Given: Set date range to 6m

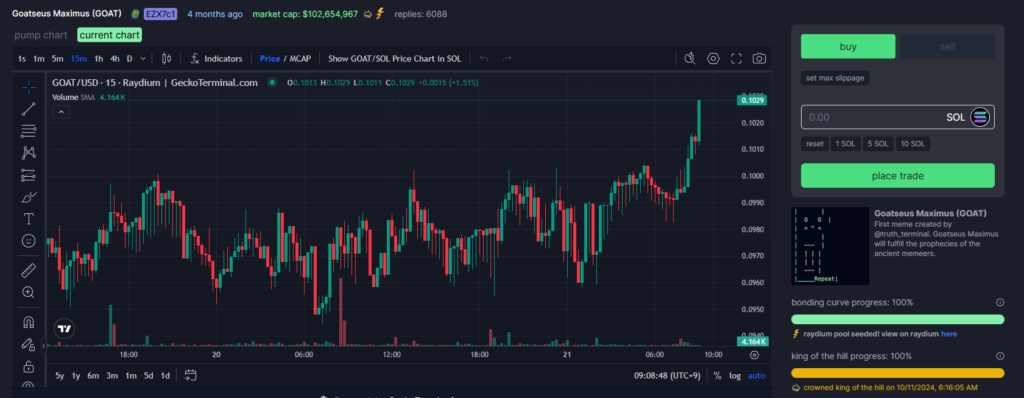Looking at the screenshot, I should coord(93,376).
